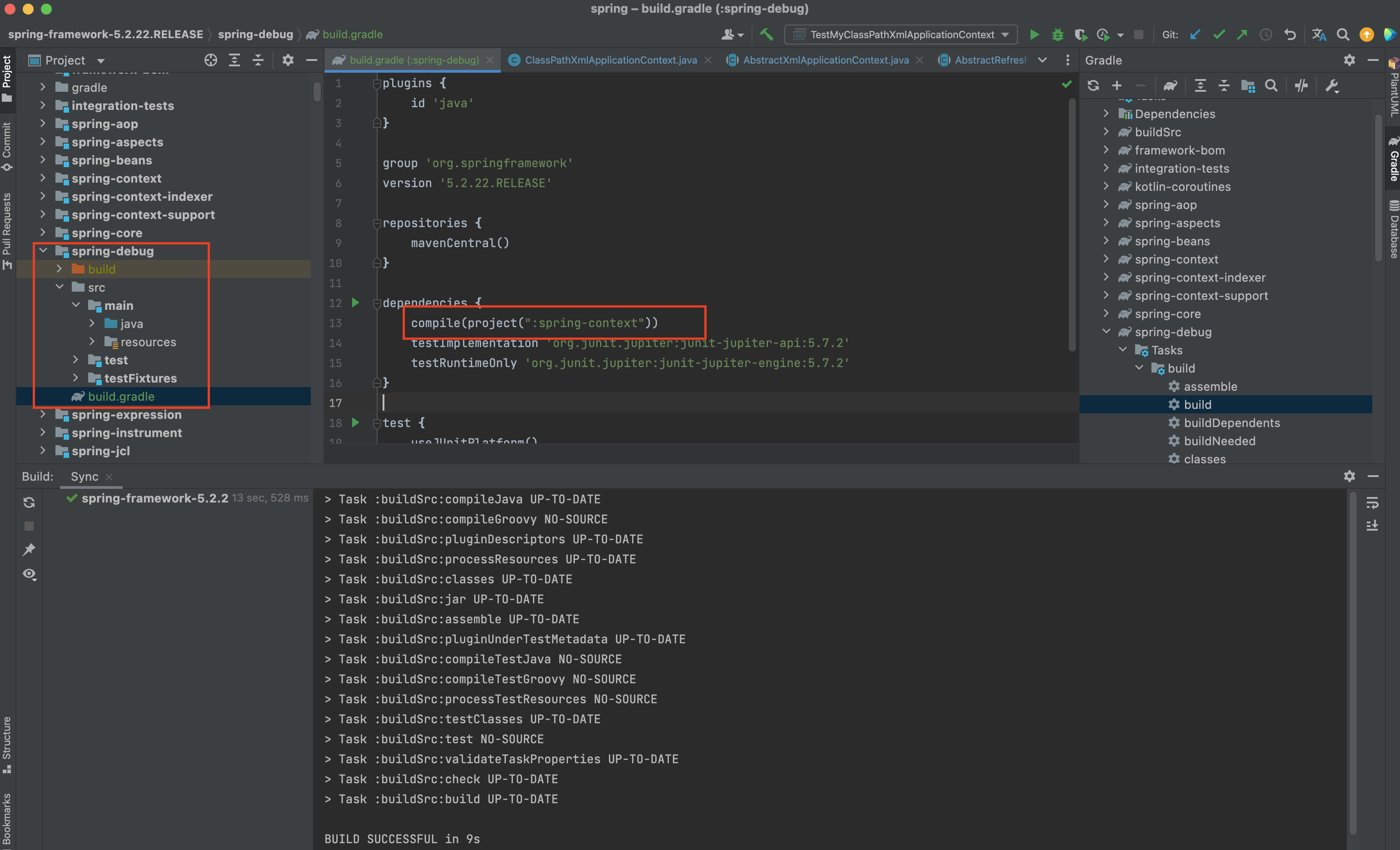Reload all Gradle projects icon
This screenshot has width=1400, height=850.
click(x=1093, y=86)
